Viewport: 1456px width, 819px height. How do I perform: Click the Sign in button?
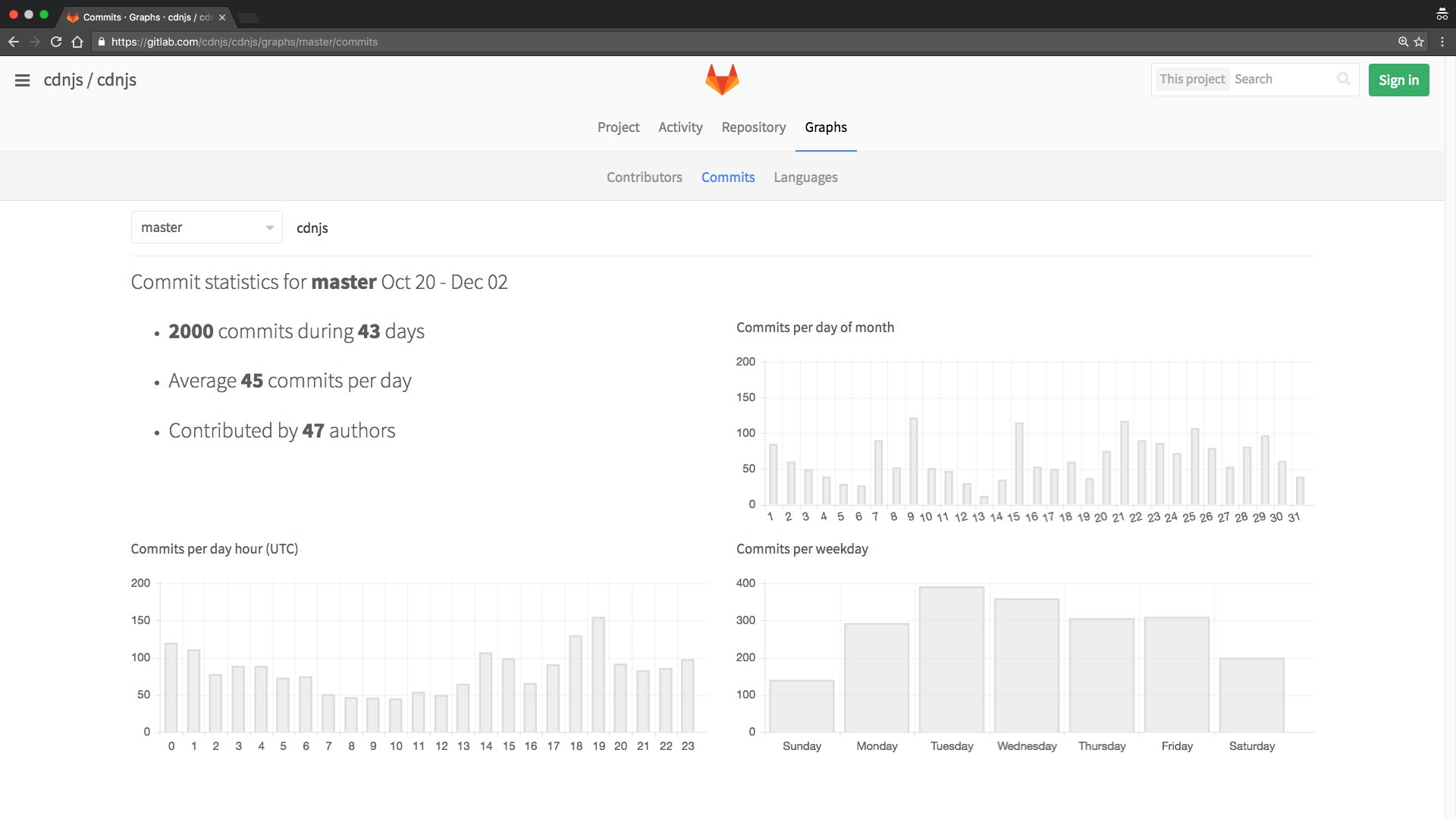tap(1398, 80)
